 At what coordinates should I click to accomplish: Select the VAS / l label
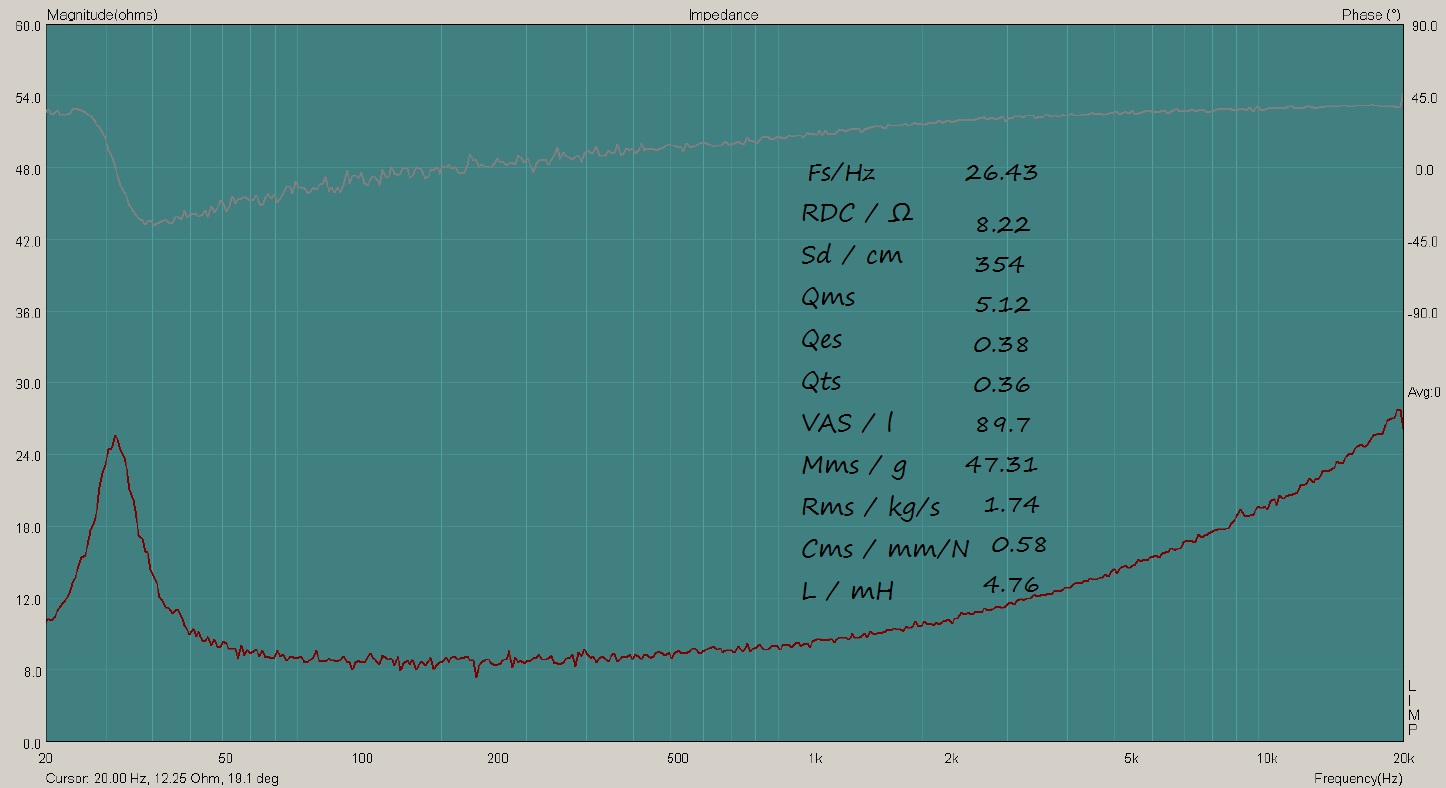coord(847,424)
